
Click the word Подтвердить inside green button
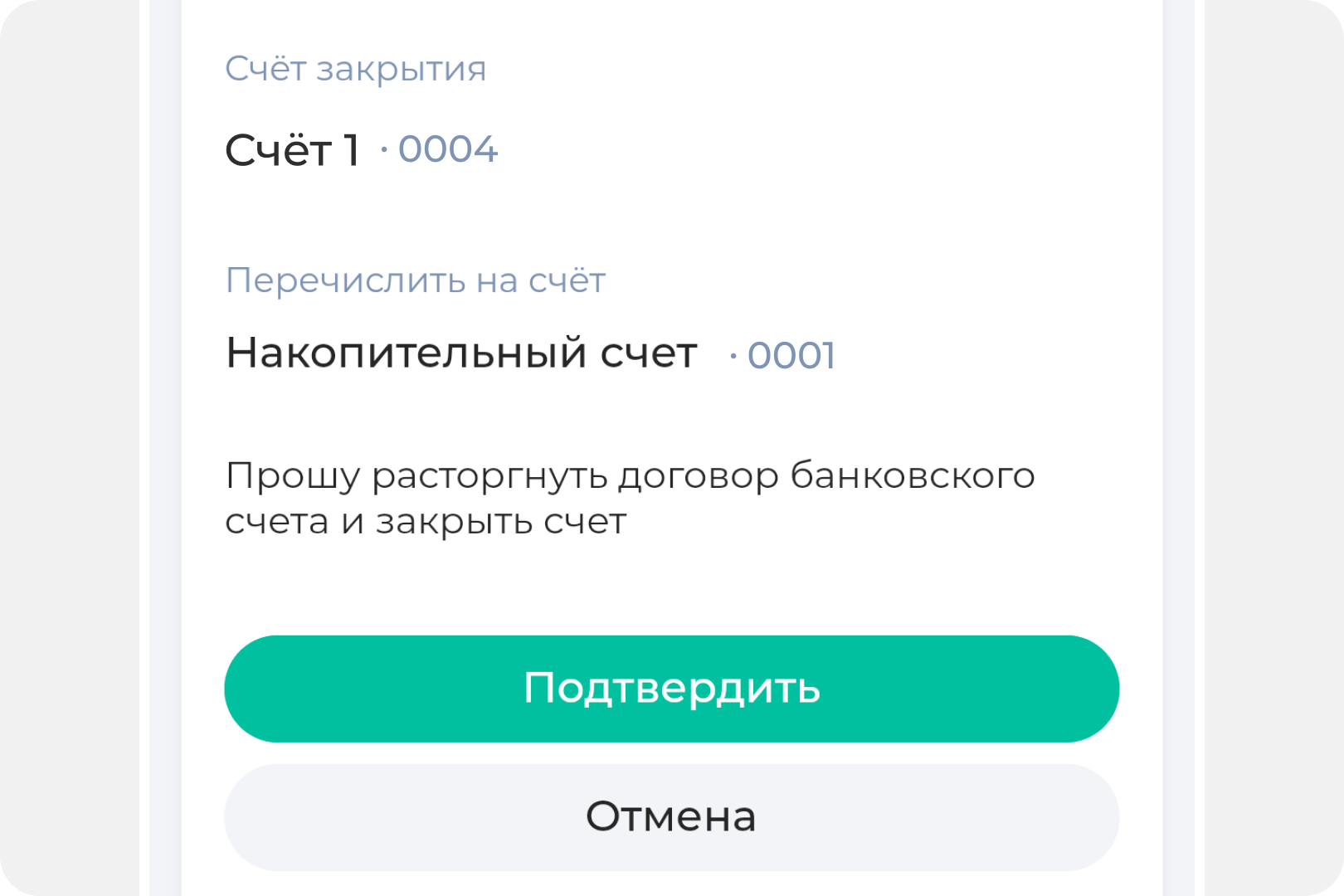pos(672,689)
